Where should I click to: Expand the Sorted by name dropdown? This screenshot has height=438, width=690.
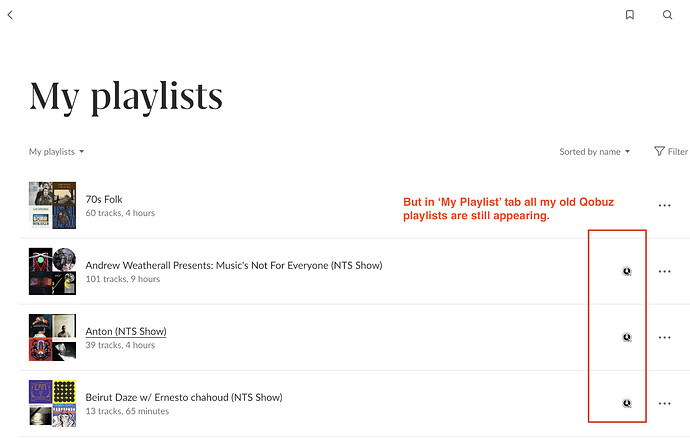[x=595, y=151]
